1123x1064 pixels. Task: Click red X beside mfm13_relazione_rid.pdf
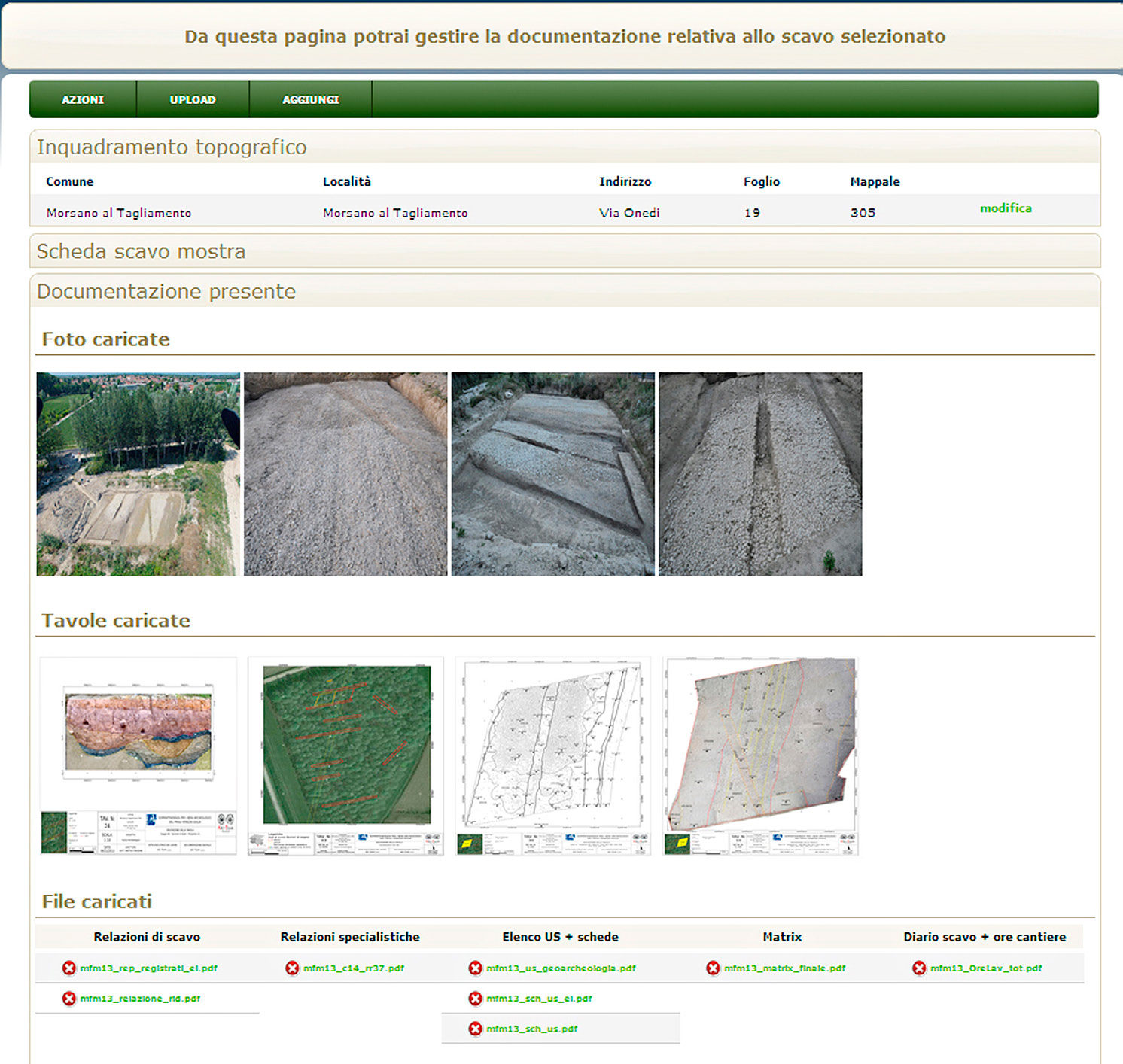[x=69, y=999]
